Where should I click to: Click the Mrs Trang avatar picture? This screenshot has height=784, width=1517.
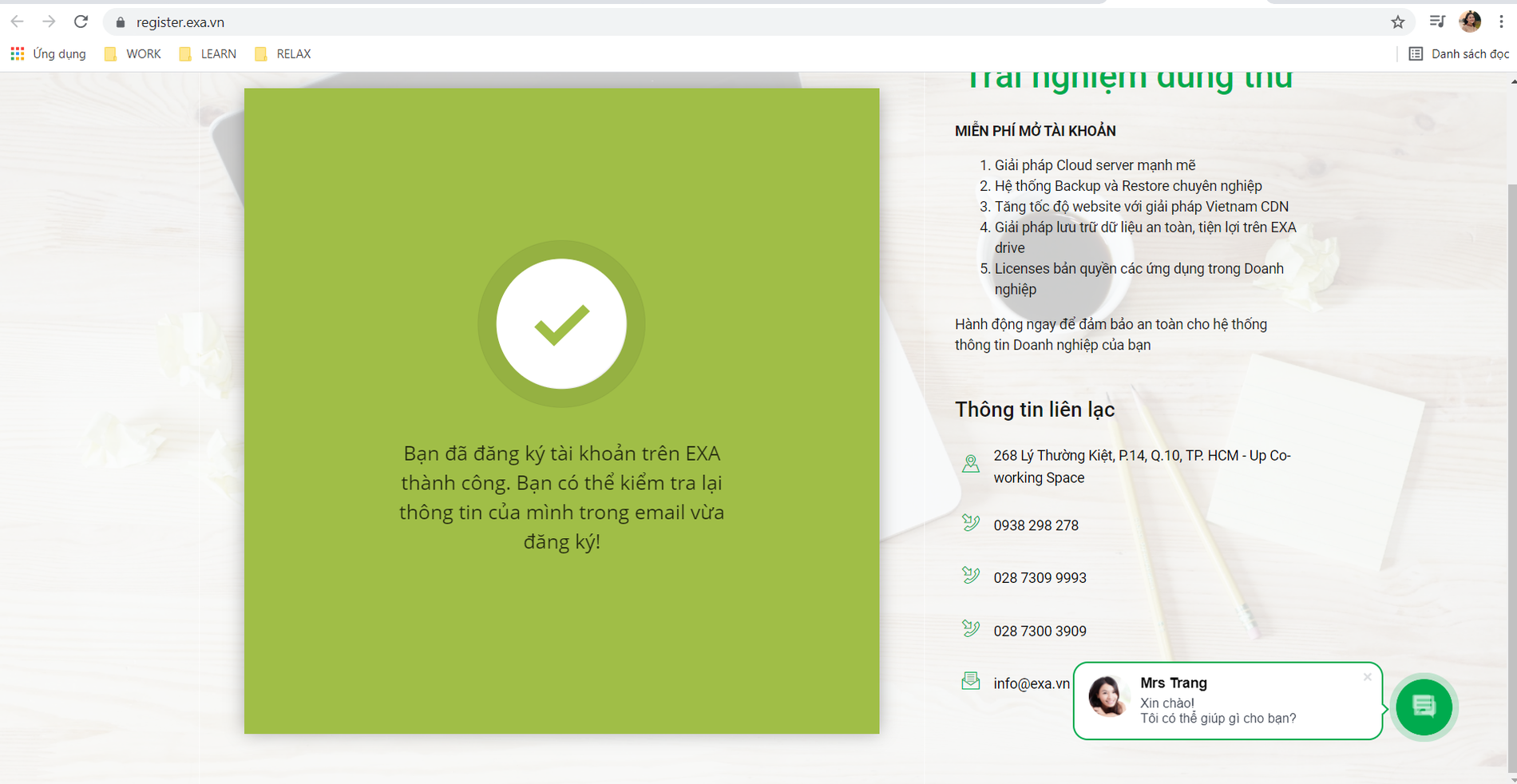click(x=1107, y=697)
